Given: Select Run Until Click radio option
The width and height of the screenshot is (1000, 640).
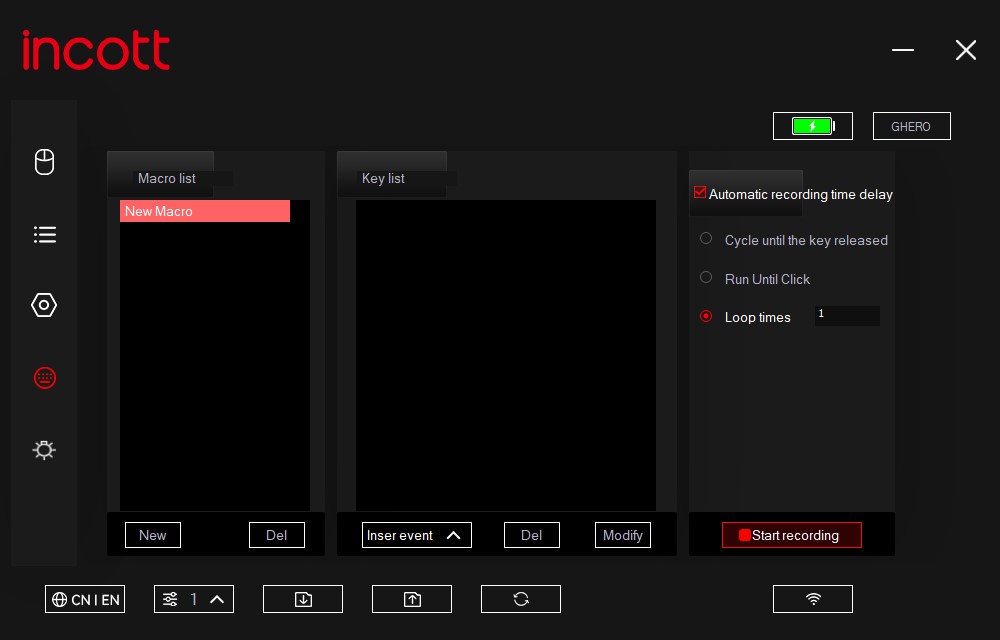Looking at the screenshot, I should pos(706,277).
